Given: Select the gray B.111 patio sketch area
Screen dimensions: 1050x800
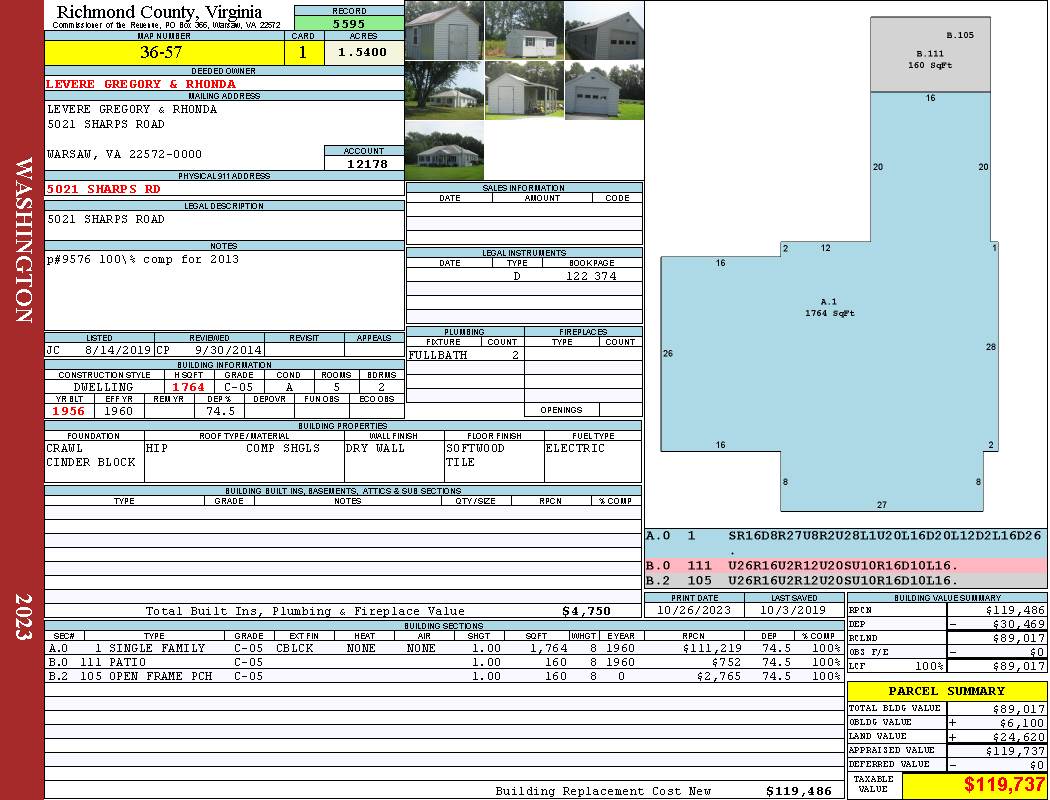Looking at the screenshot, I should (930, 55).
